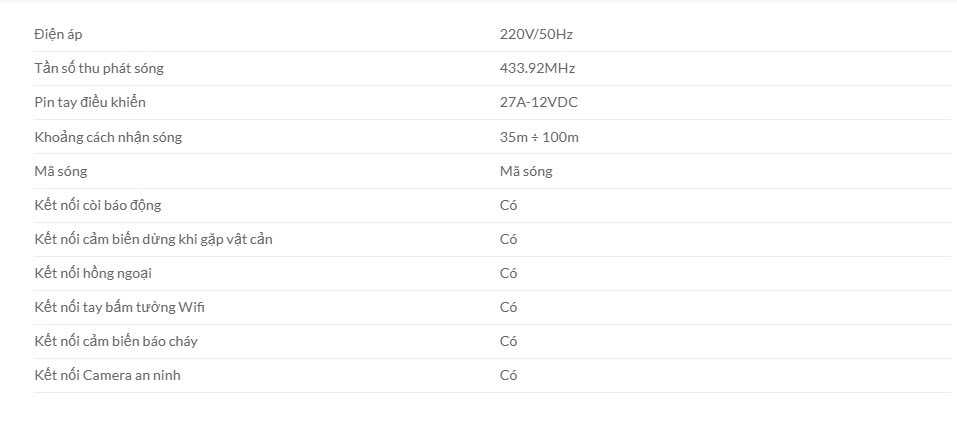Click the "Mã sóng" label in the left column
Screen dimensions: 957x423
[60, 171]
